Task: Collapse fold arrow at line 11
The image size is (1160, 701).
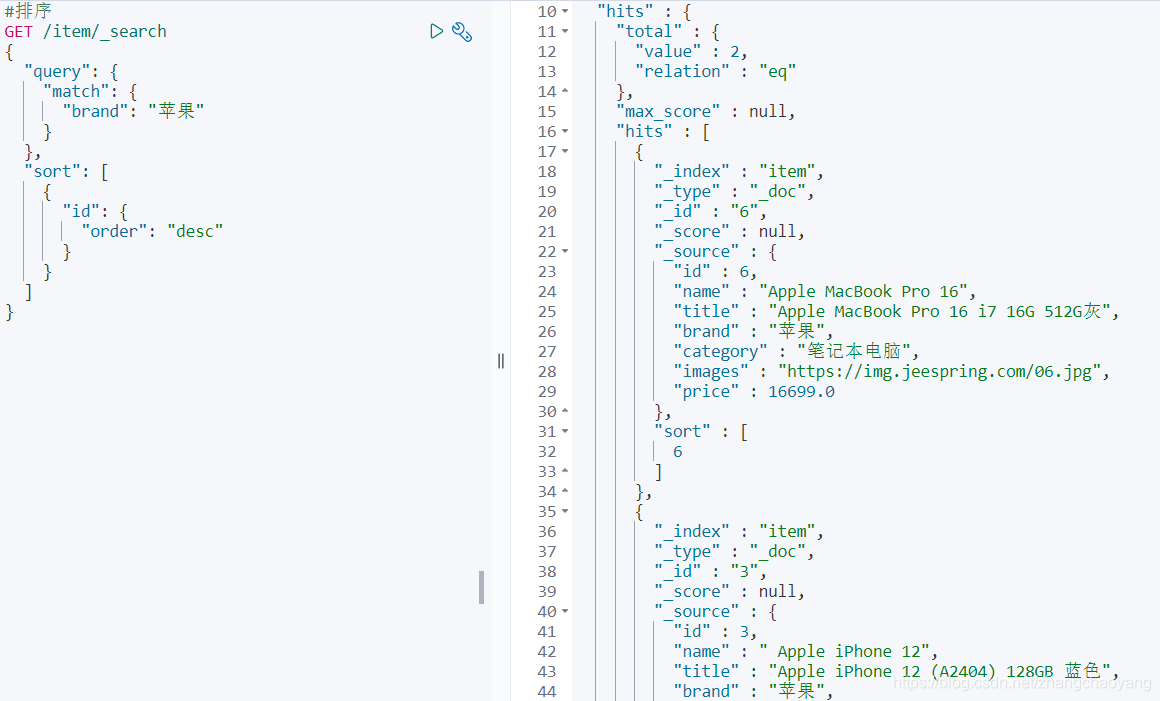Action: coord(565,31)
